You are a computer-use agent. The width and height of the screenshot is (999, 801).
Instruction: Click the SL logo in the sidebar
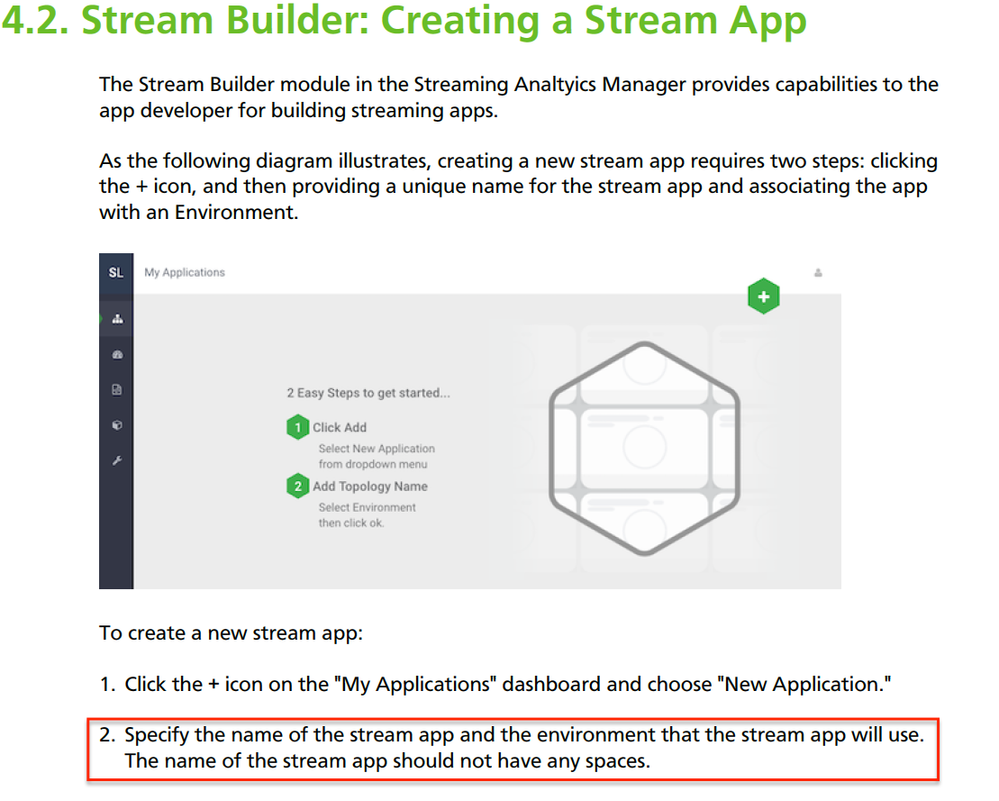pos(116,273)
